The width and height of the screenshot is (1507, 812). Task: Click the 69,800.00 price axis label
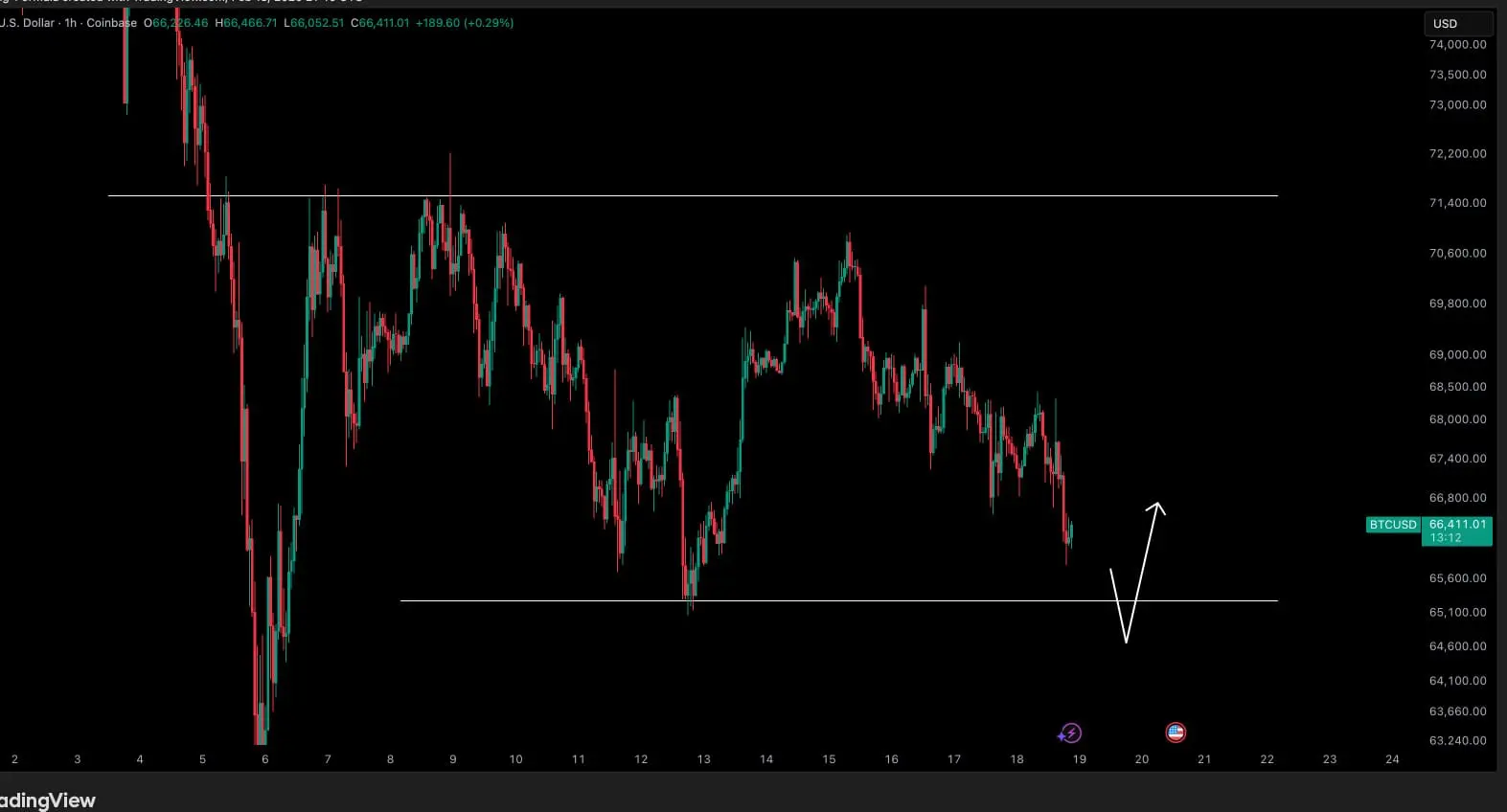[x=1457, y=304]
